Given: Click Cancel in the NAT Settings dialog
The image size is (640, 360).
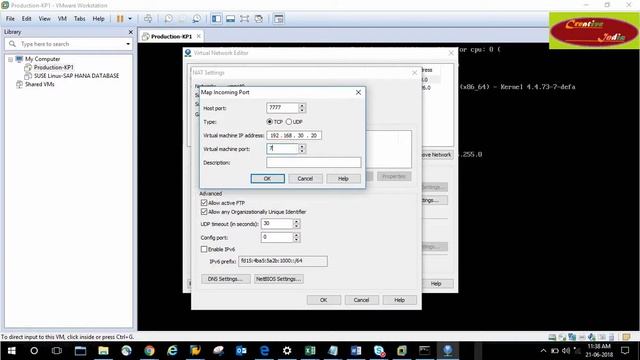Looking at the screenshot, I should pos(362,300).
